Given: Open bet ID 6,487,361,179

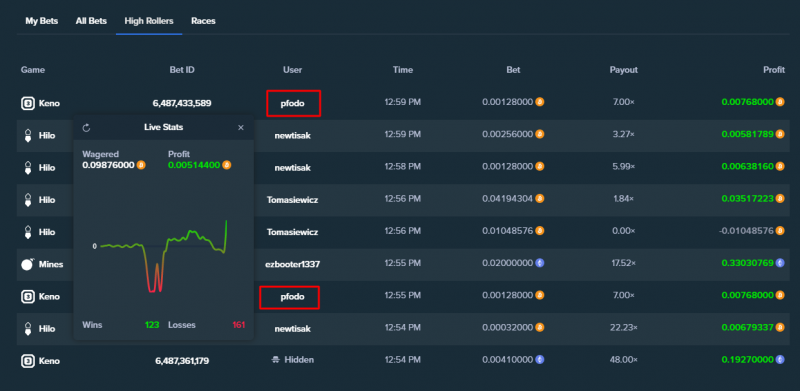Looking at the screenshot, I should click(x=182, y=361).
